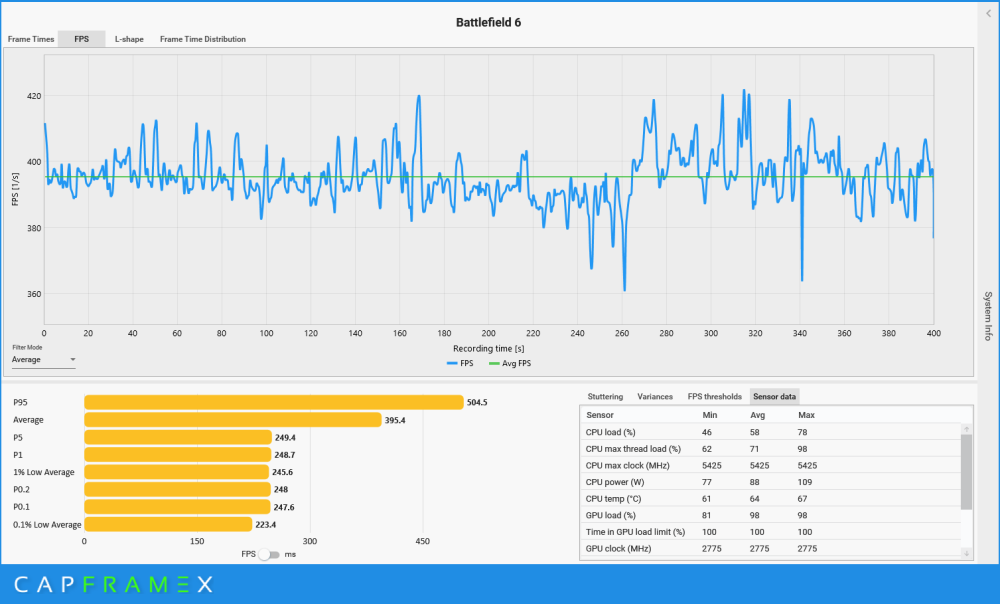Toggle the FPS legend entry
The height and width of the screenshot is (604, 1000).
coord(460,364)
